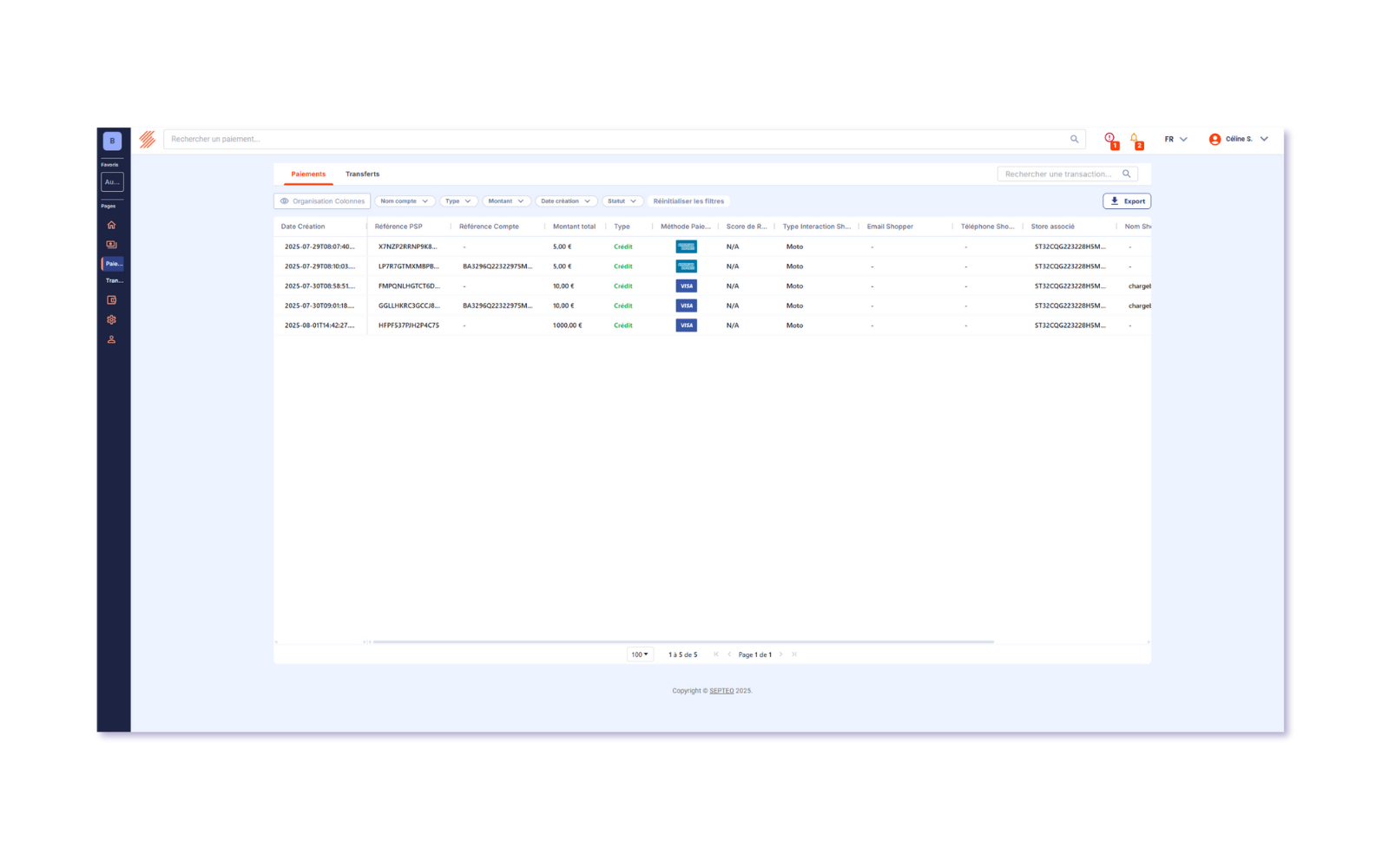Viewport: 1389px width, 868px height.
Task: Click the orange striped app logo
Action: (x=148, y=139)
